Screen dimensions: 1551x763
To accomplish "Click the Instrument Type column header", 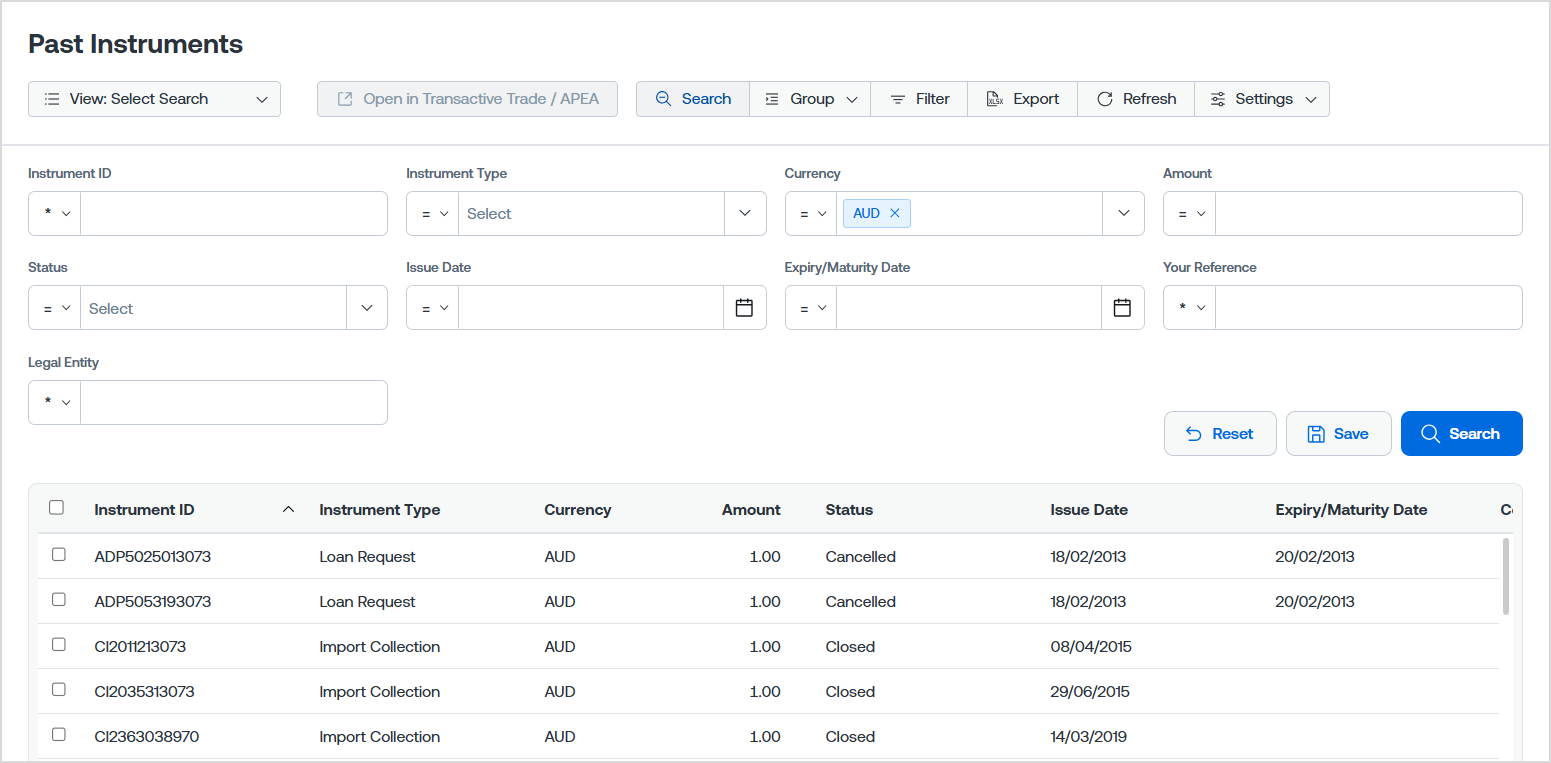I will coord(379,509).
